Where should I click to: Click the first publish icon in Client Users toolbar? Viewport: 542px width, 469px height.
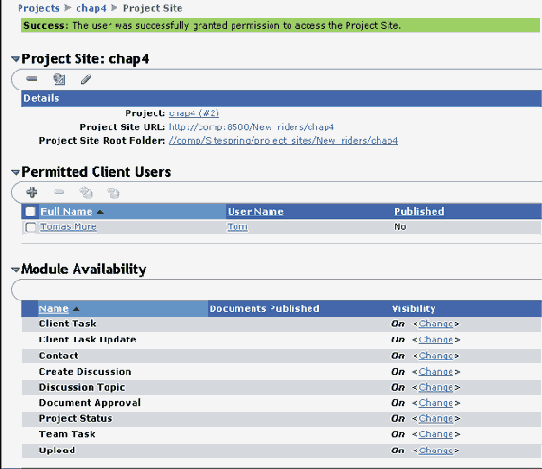[86, 193]
